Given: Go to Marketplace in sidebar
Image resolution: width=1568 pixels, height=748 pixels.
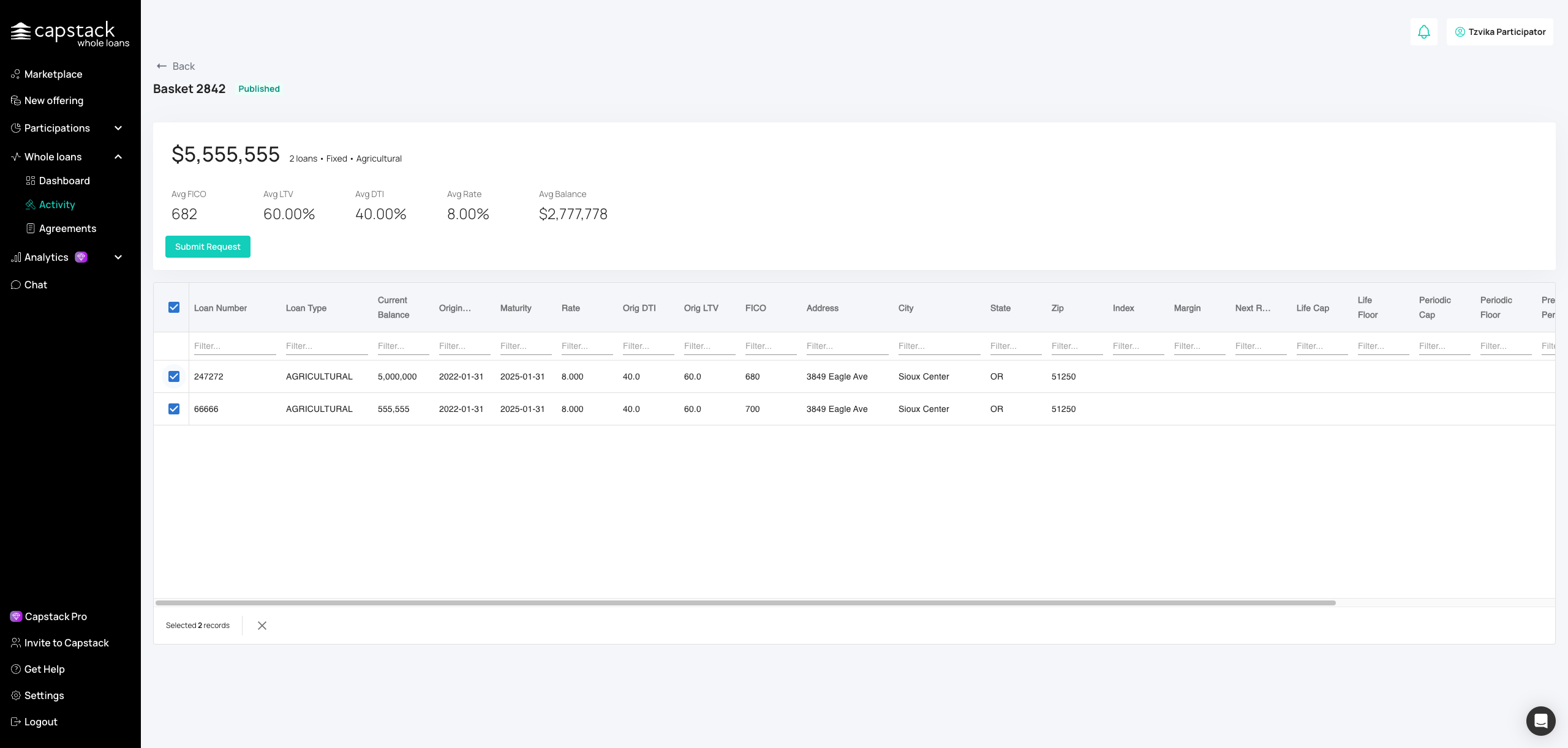Looking at the screenshot, I should [53, 74].
